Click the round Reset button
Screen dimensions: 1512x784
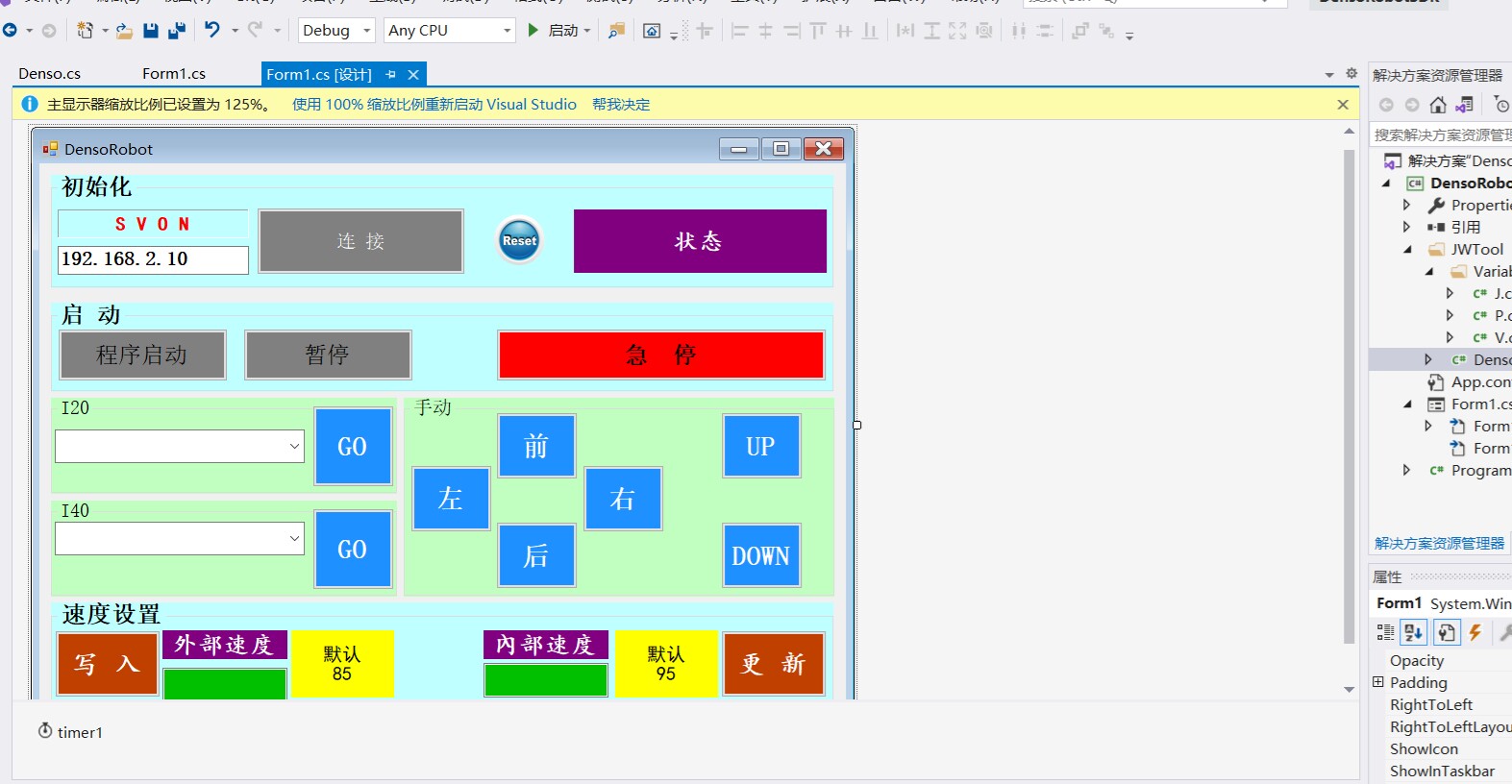click(519, 240)
